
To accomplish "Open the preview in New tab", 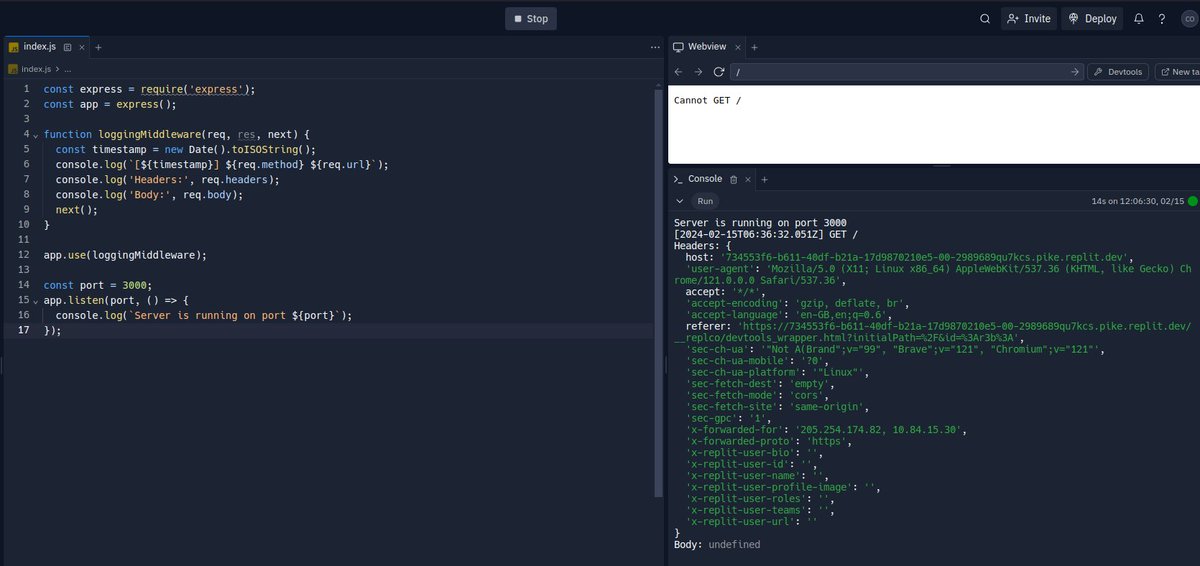I will (x=1178, y=72).
